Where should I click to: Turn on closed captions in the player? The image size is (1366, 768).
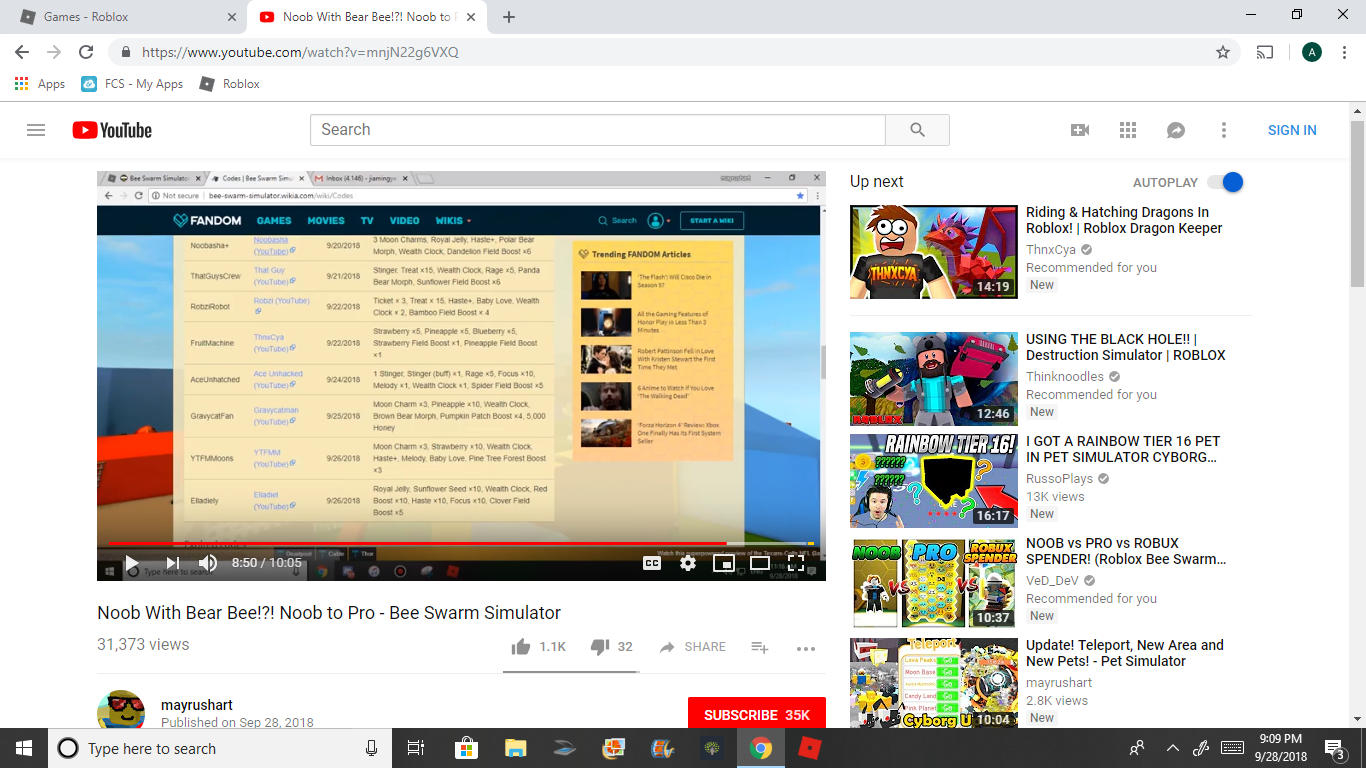(x=651, y=563)
